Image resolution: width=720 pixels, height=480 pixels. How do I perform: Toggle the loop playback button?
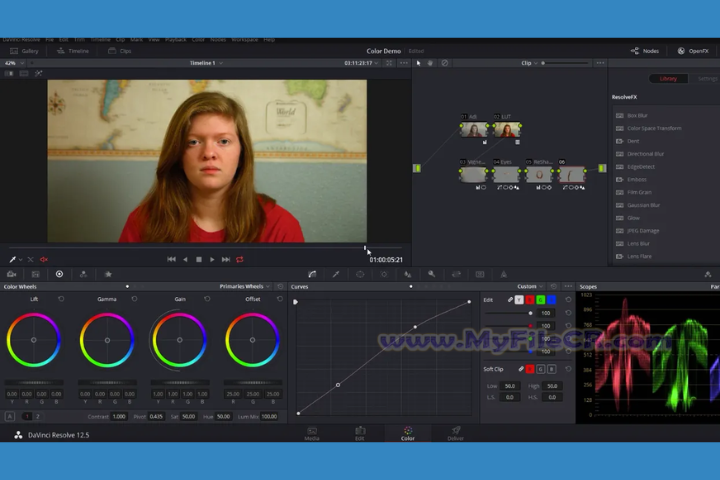(x=240, y=260)
